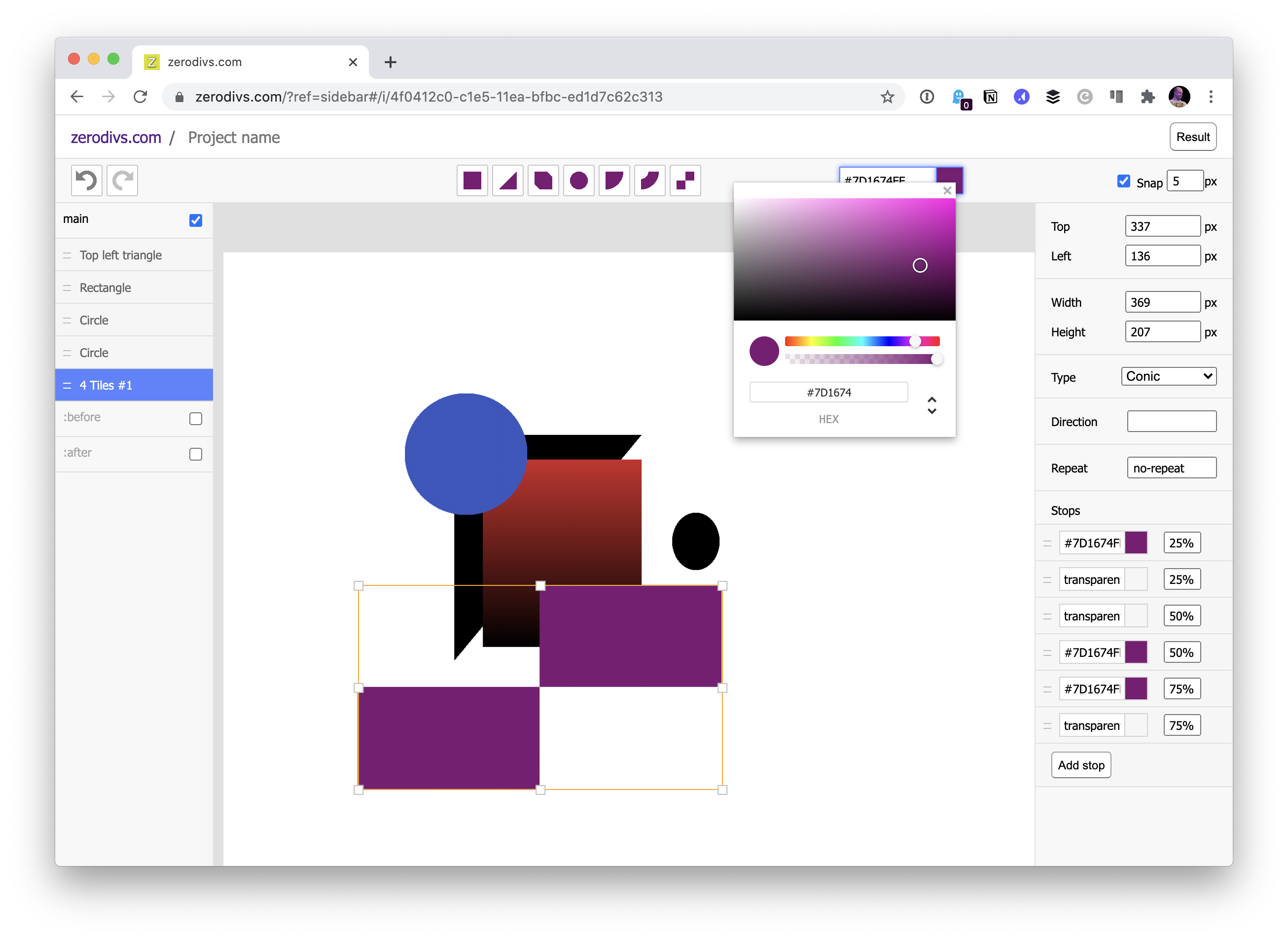The image size is (1288, 939).
Task: Click the Top position input field
Action: tap(1162, 226)
